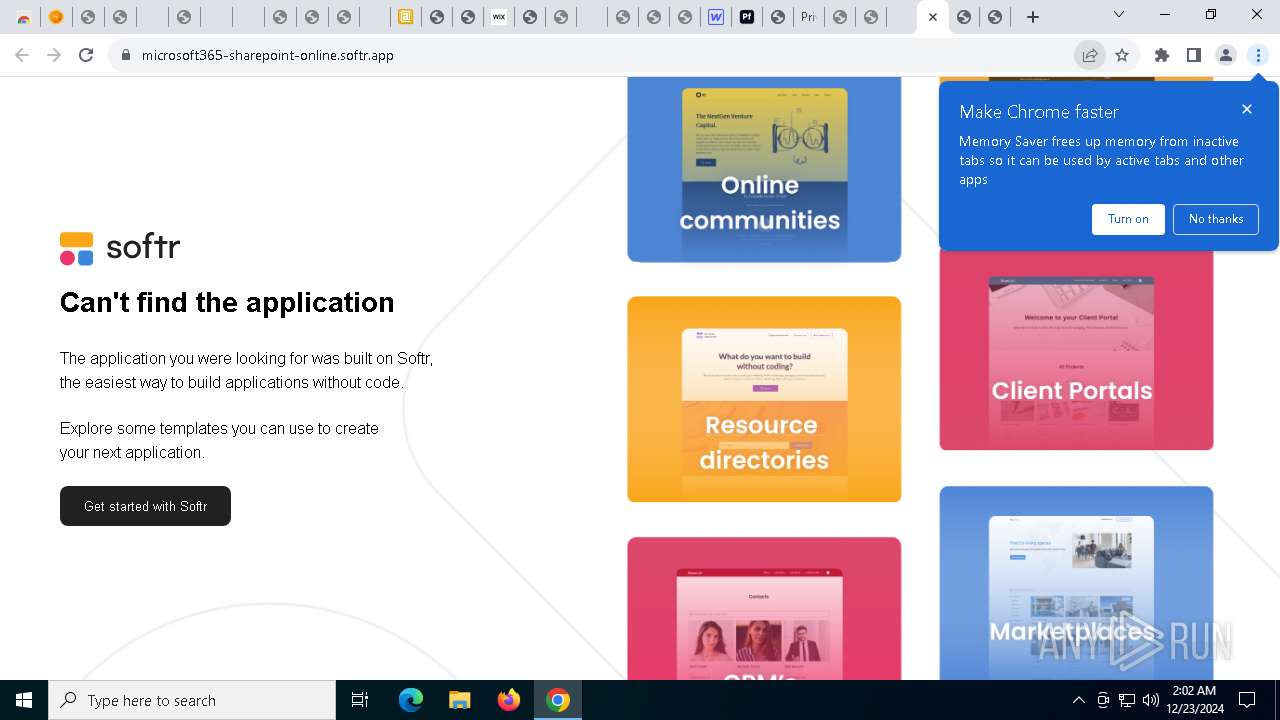Reload the current page

[x=86, y=55]
